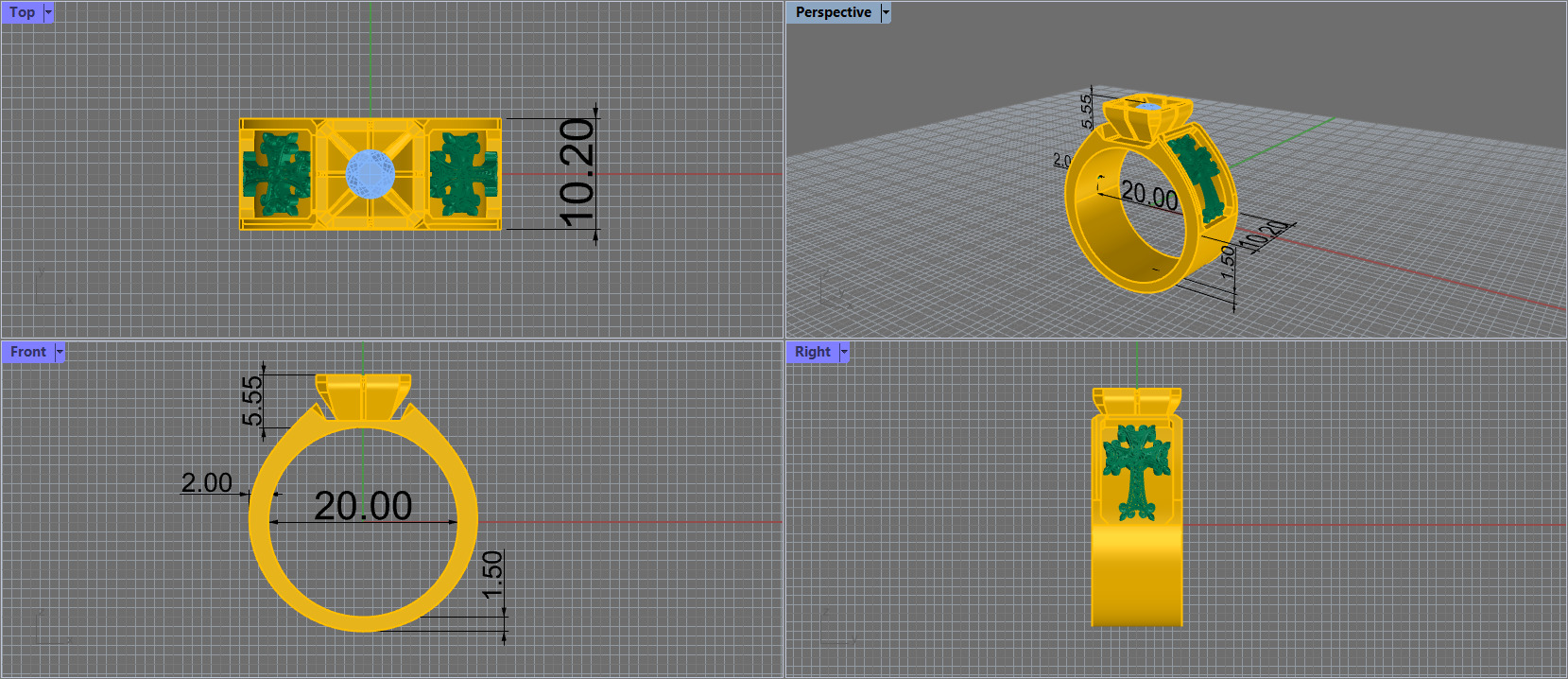Select the 1.50 dimension in Front view
The height and width of the screenshot is (679, 1568).
click(492, 575)
